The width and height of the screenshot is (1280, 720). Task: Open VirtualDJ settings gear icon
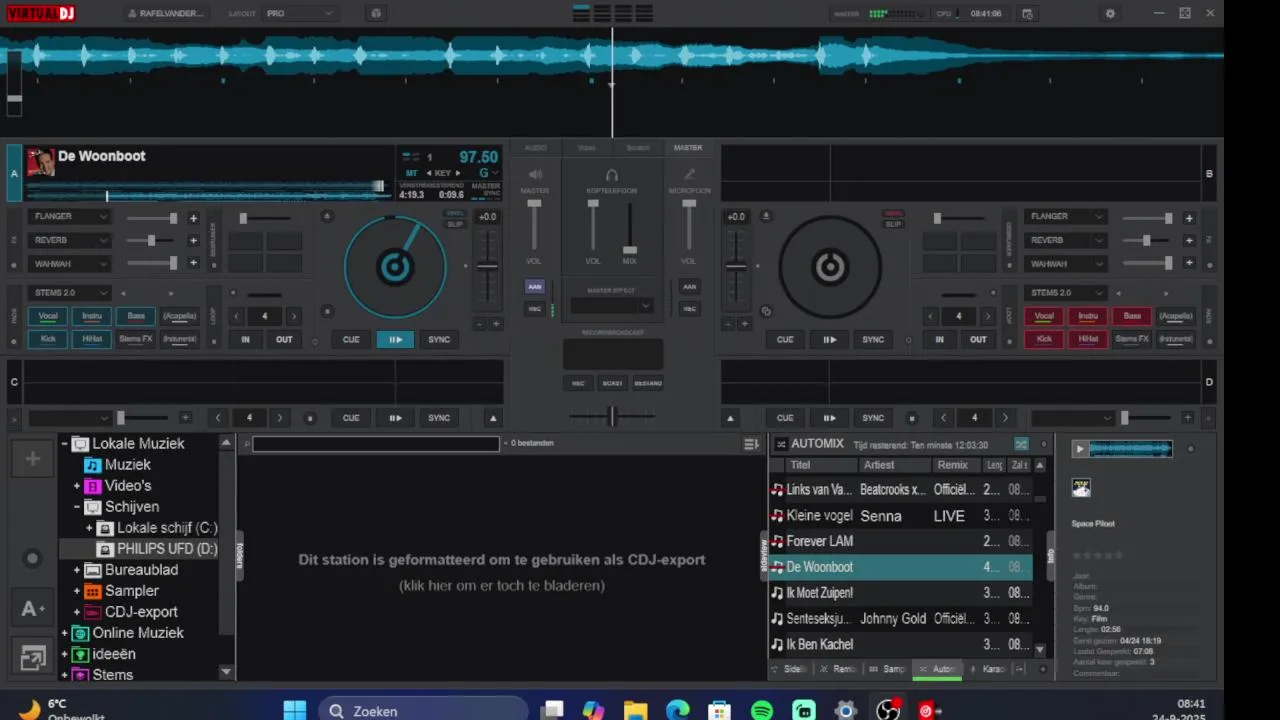[x=1110, y=14]
